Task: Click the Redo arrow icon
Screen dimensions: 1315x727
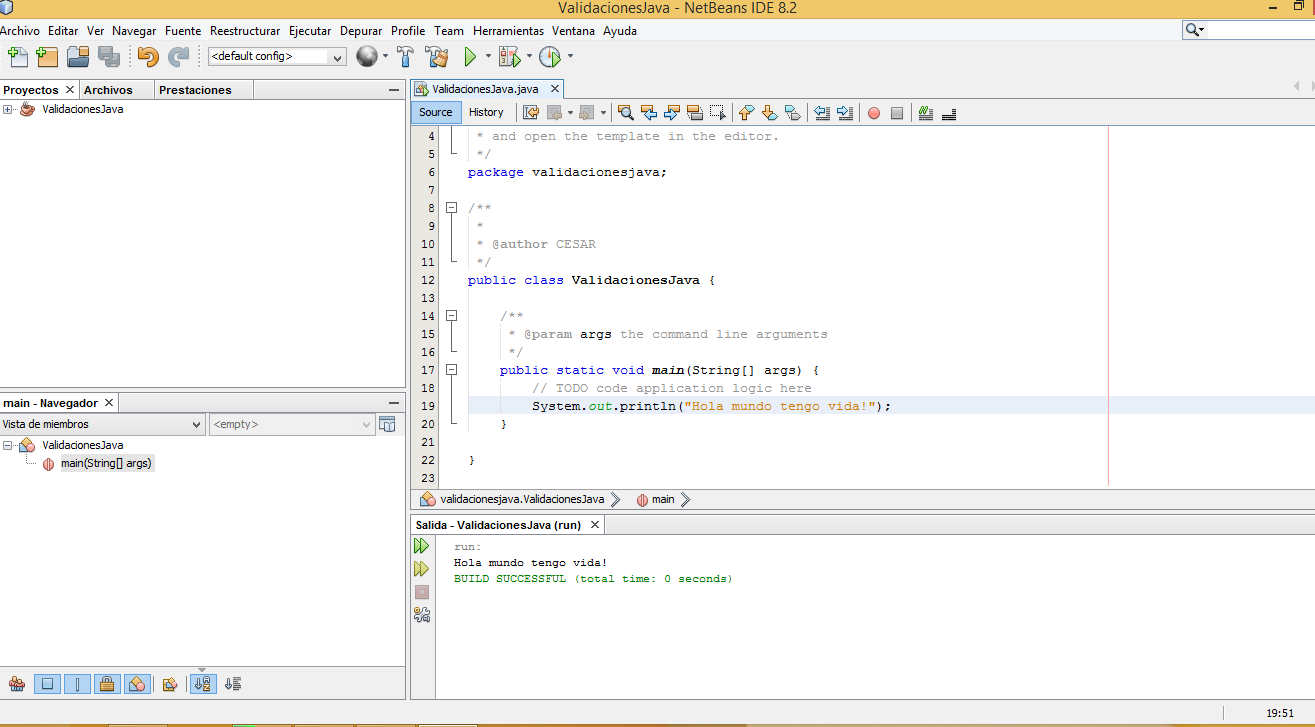Action: (178, 57)
